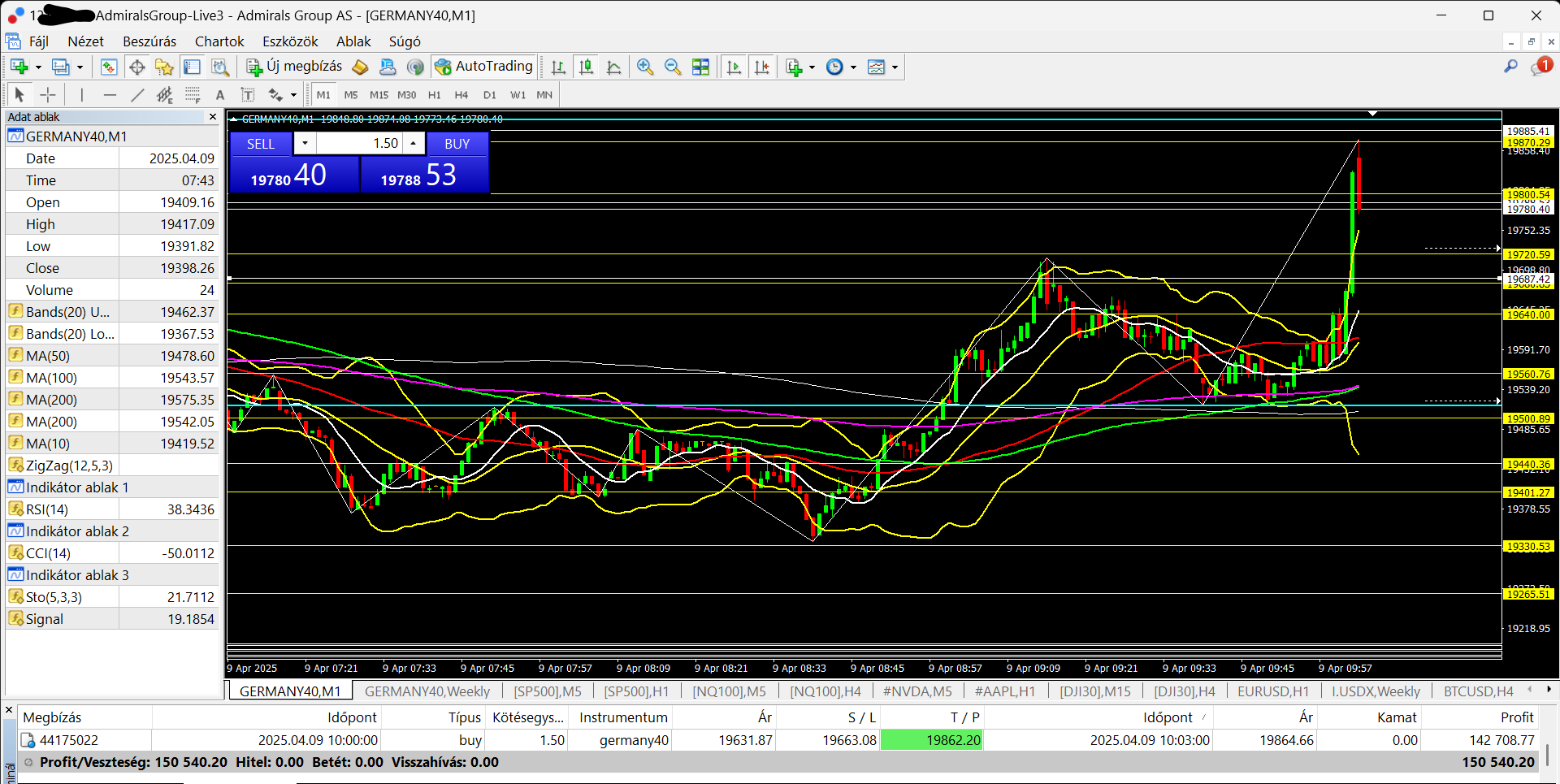The image size is (1560, 784).
Task: Toggle the AutoTrading button
Action: 483,67
